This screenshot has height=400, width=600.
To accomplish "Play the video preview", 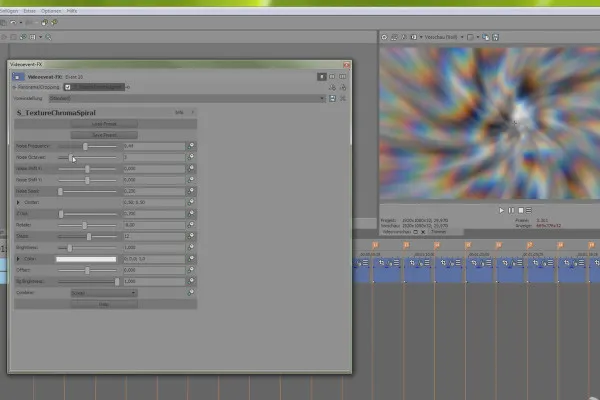I will click(x=501, y=210).
